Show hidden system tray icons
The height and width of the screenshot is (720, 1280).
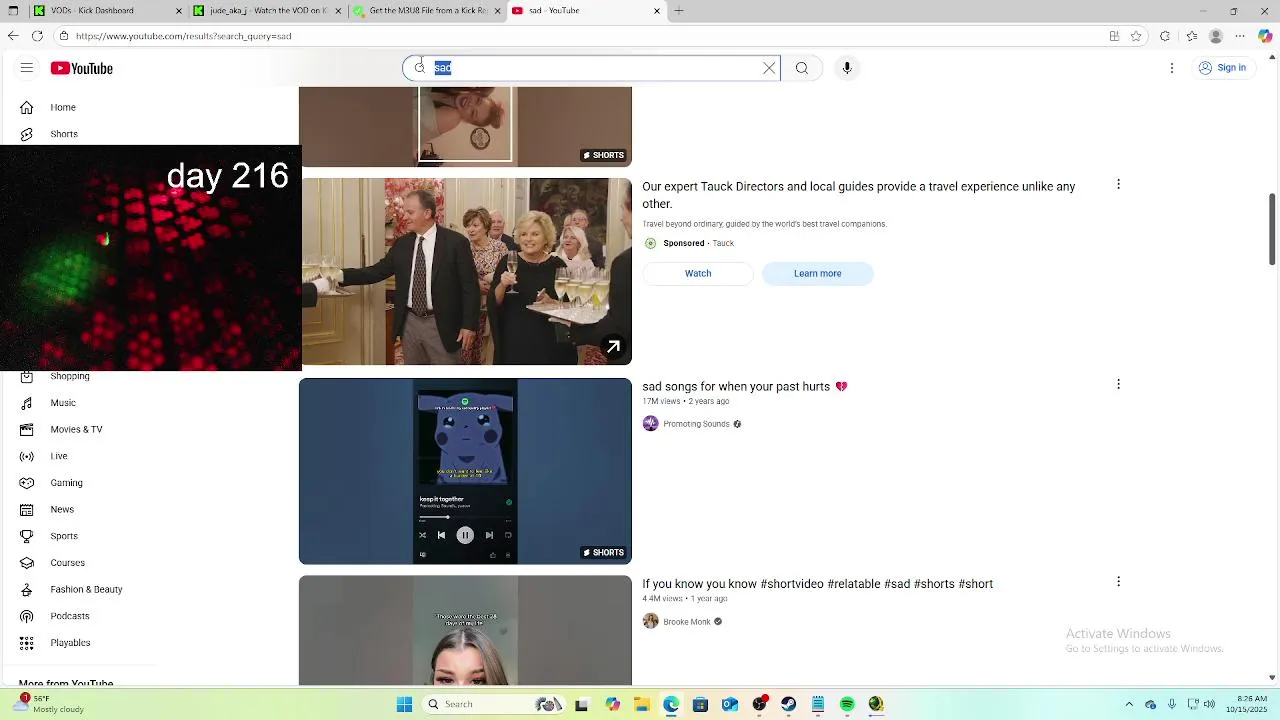tap(1129, 704)
